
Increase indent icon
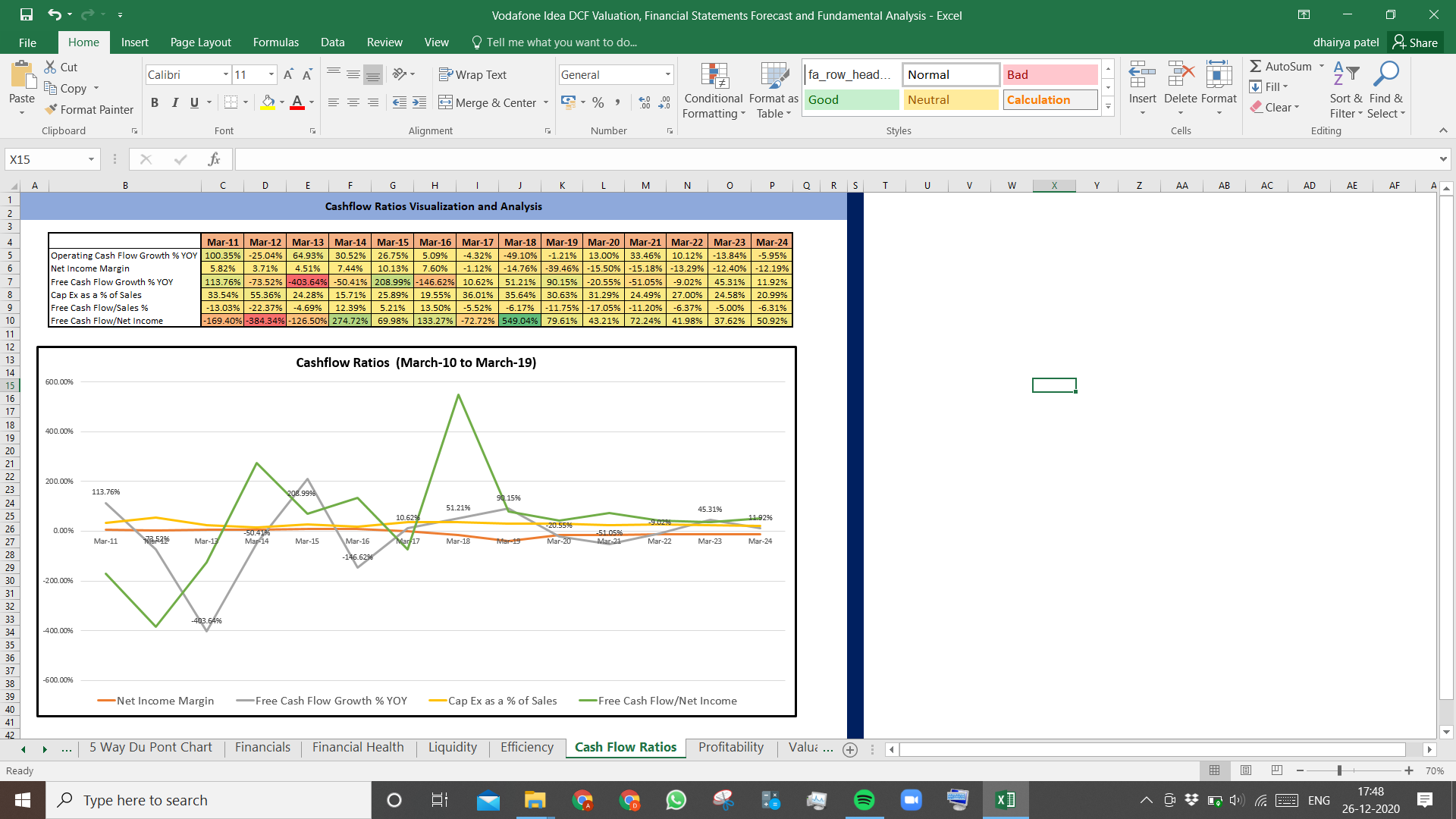pyautogui.click(x=419, y=102)
